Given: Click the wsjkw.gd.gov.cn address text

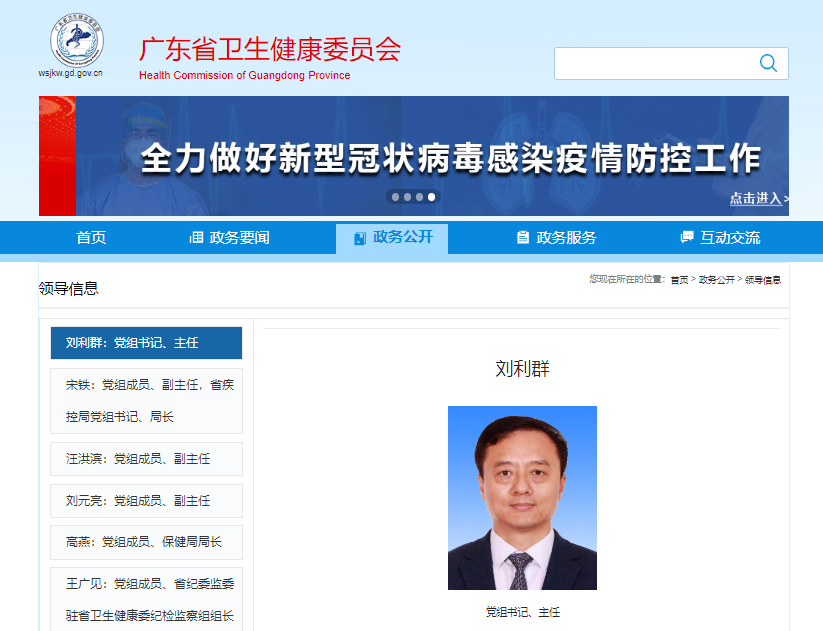Looking at the screenshot, I should click(70, 73).
